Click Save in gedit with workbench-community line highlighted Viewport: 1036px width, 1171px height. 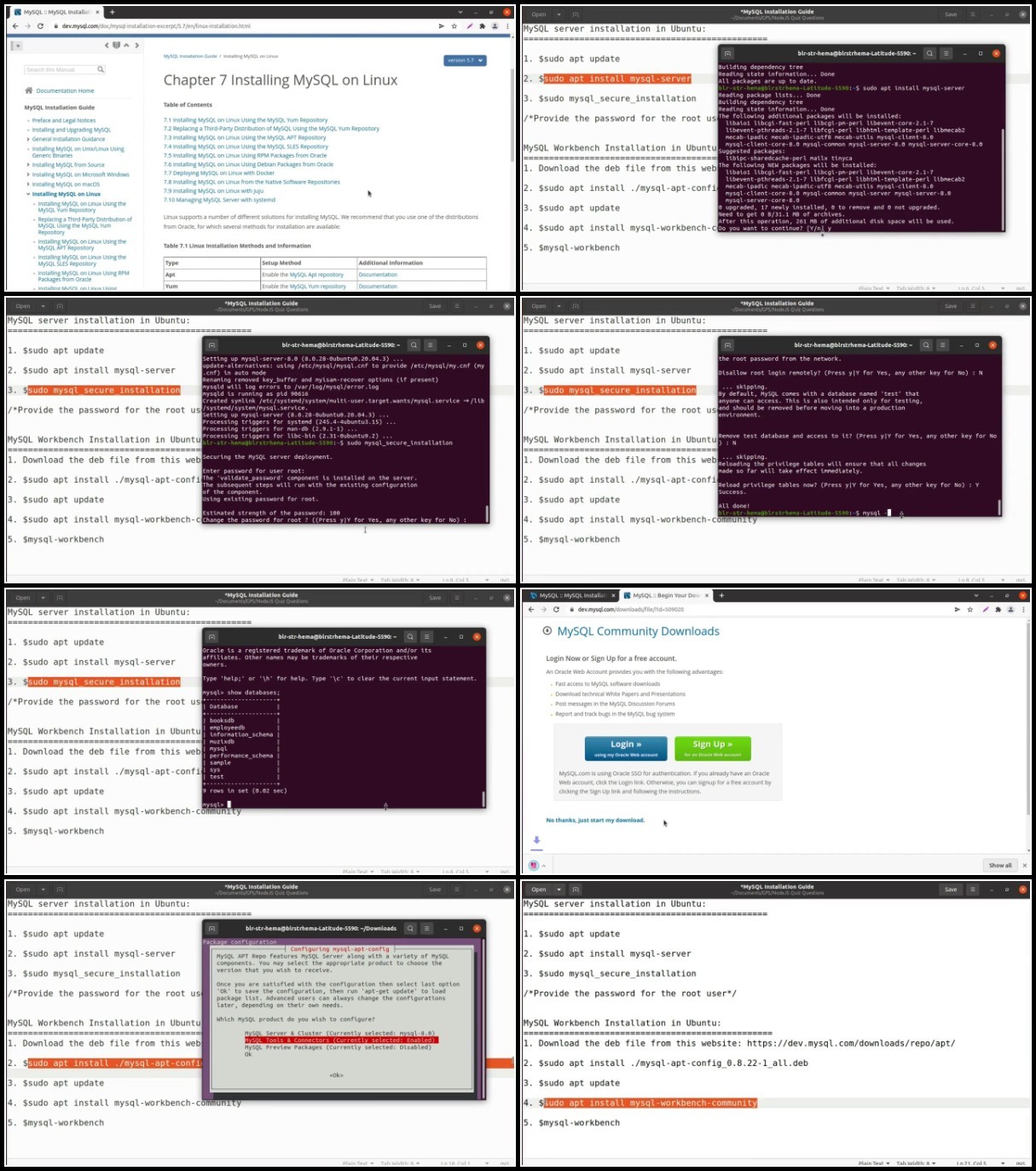[951, 889]
